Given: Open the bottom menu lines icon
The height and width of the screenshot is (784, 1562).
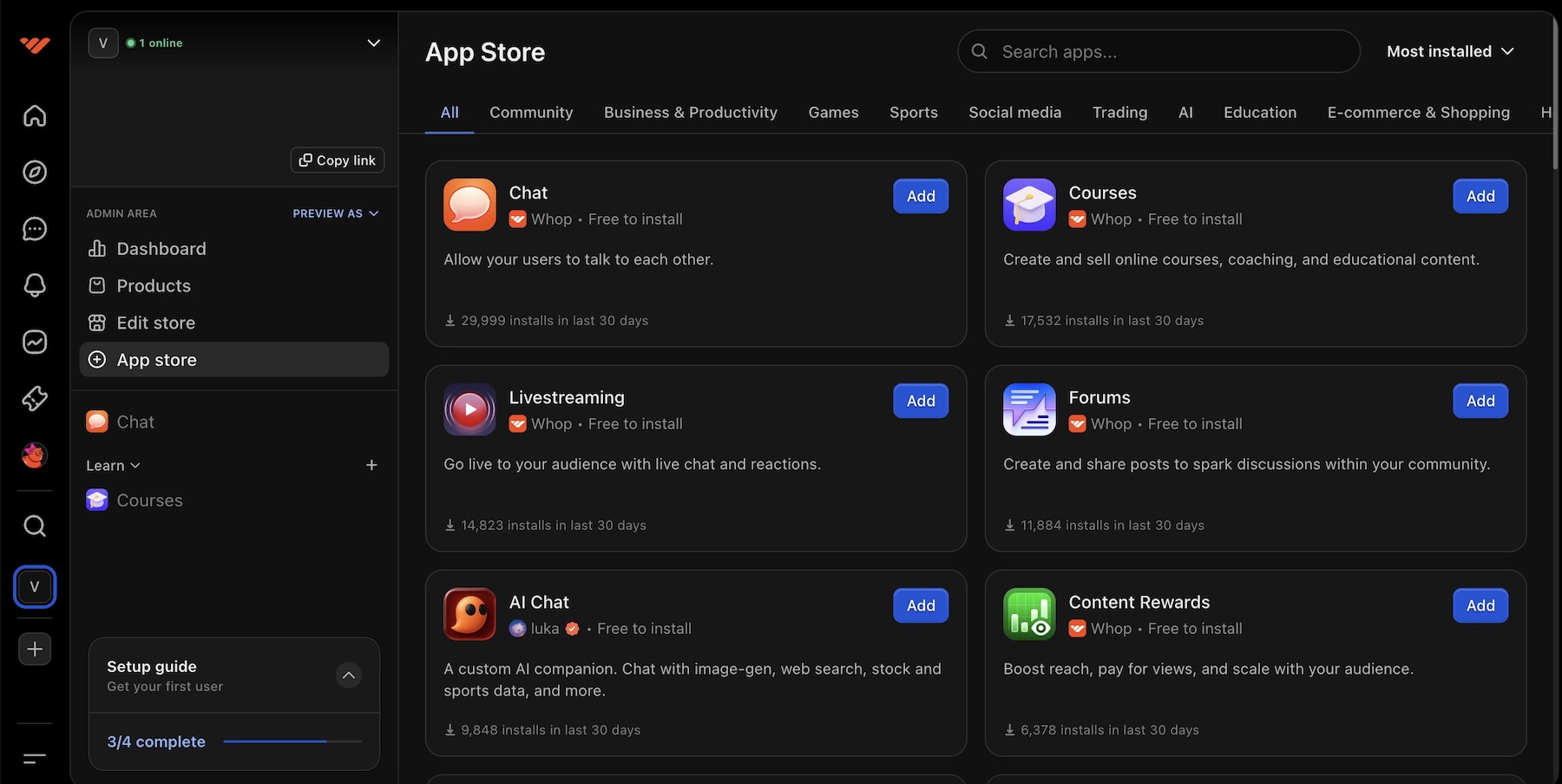Looking at the screenshot, I should pyautogui.click(x=35, y=759).
